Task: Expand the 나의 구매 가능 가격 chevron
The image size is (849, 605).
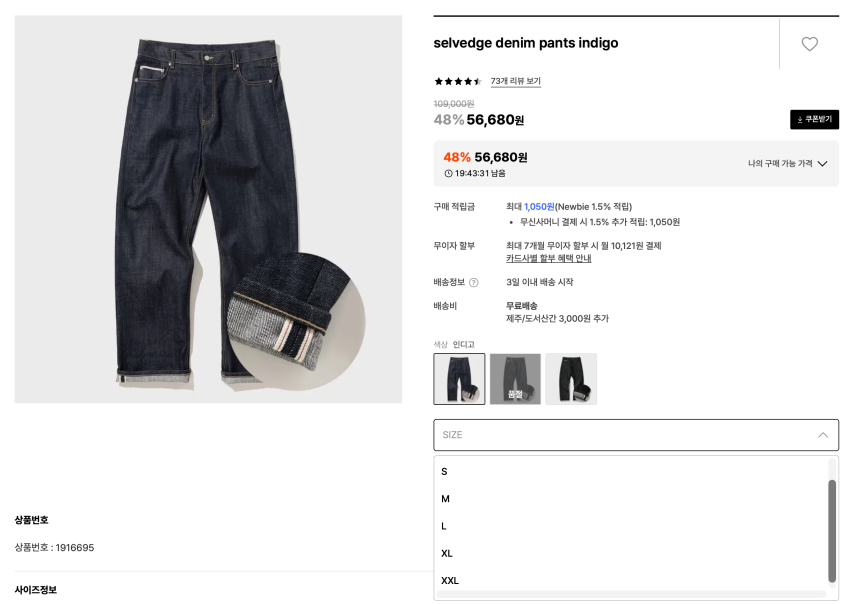Action: (822, 164)
